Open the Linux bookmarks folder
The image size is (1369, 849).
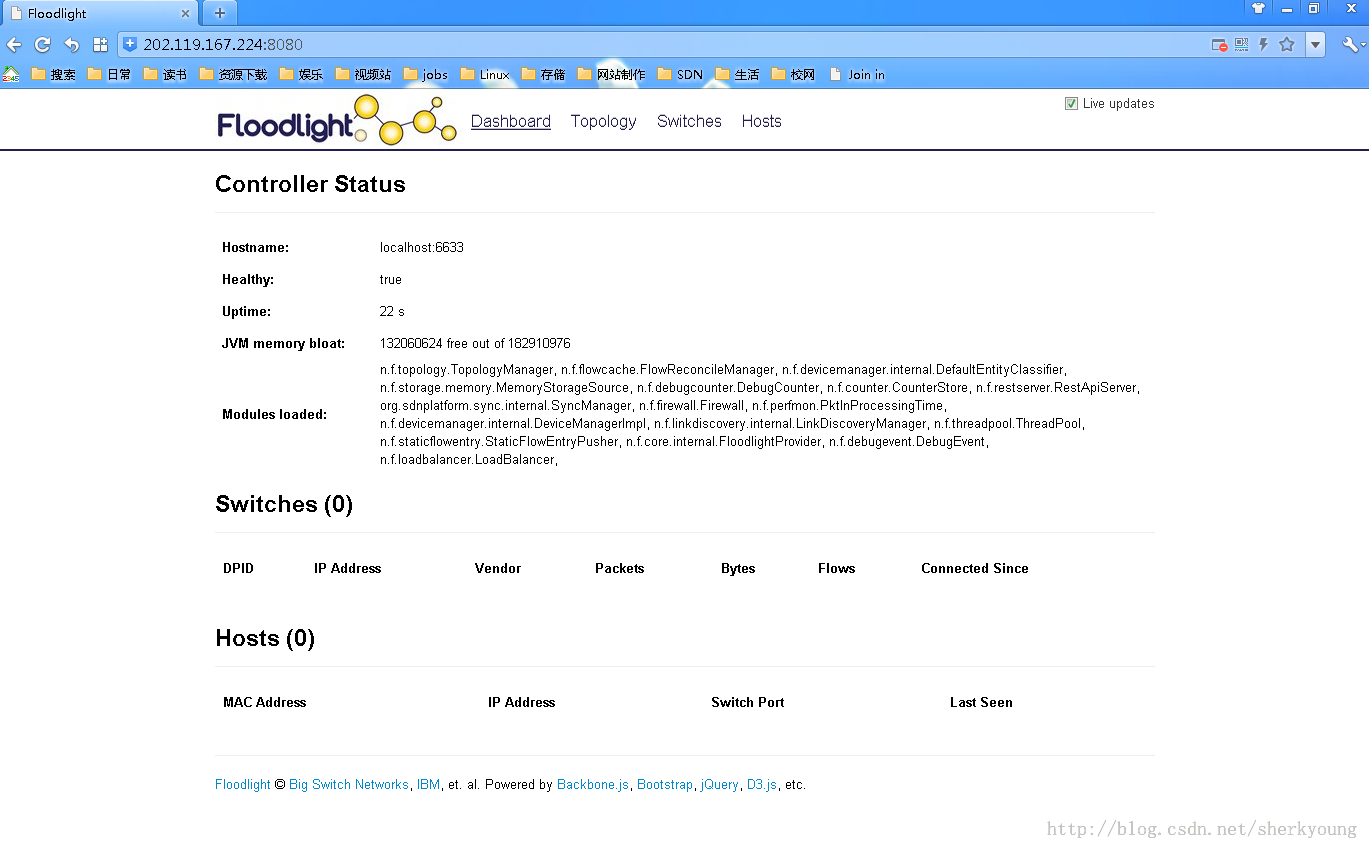coord(485,75)
